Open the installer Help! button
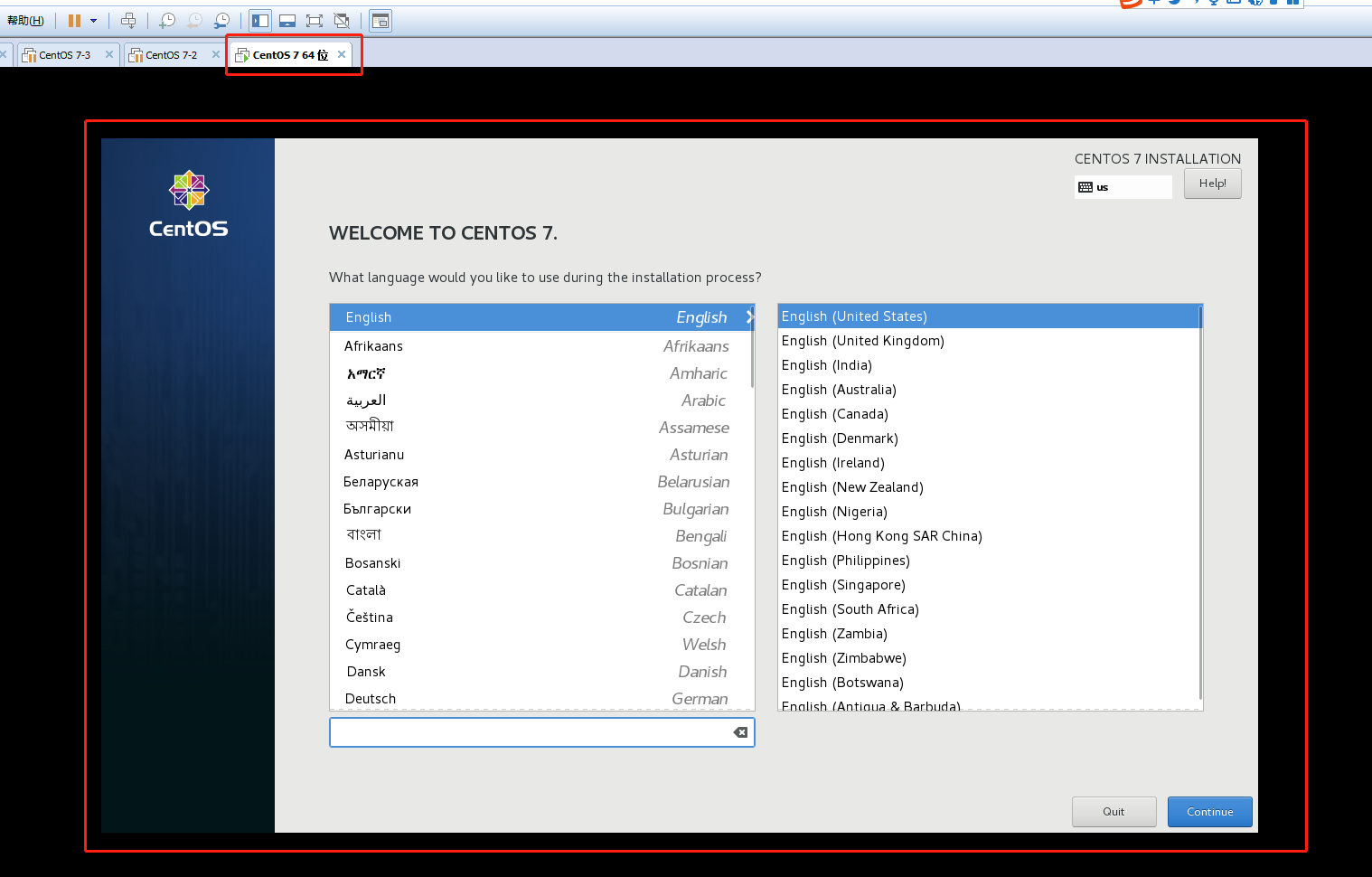 (1213, 184)
